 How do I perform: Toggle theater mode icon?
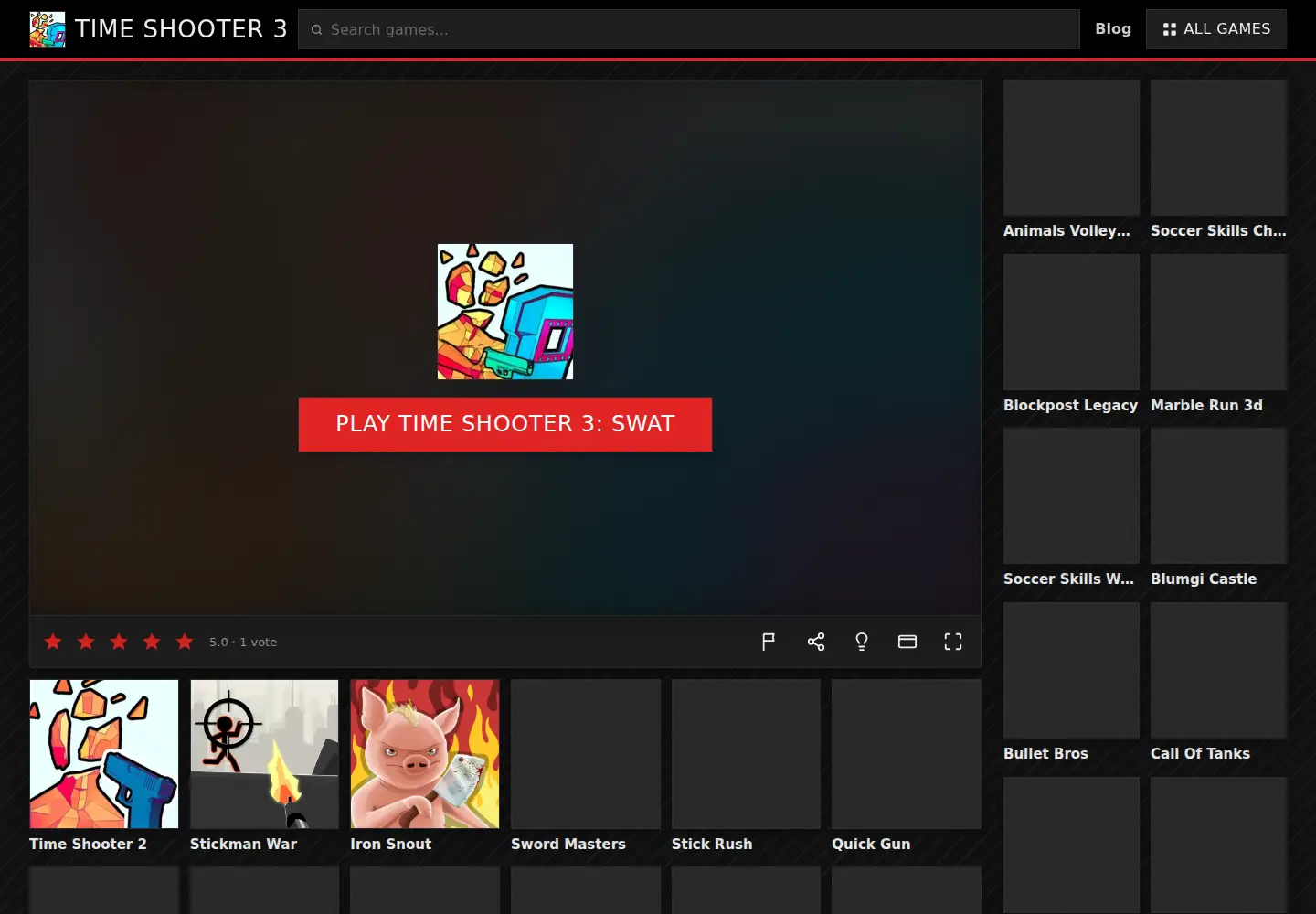point(907,642)
